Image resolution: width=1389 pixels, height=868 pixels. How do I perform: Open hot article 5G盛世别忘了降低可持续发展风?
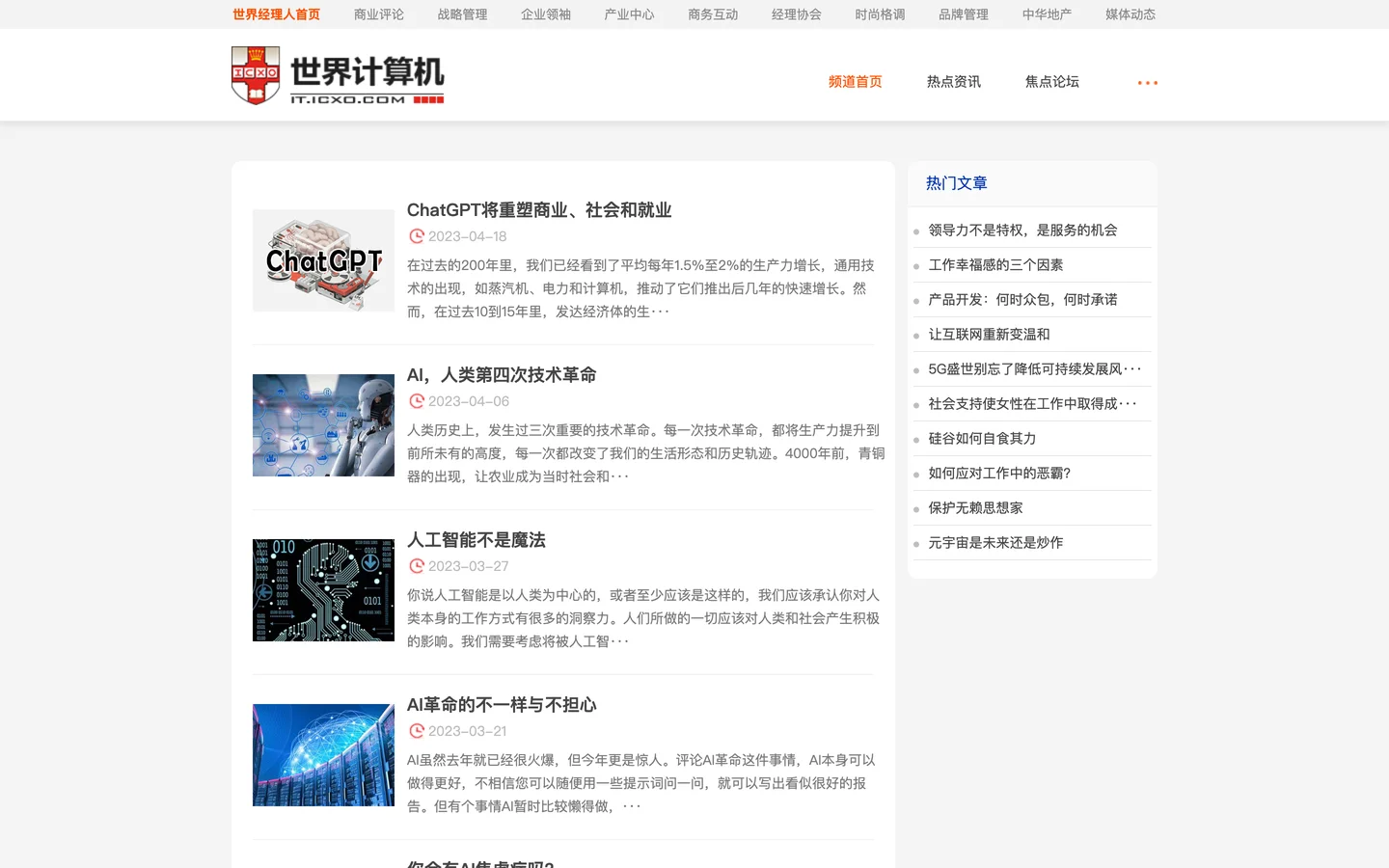1035,369
